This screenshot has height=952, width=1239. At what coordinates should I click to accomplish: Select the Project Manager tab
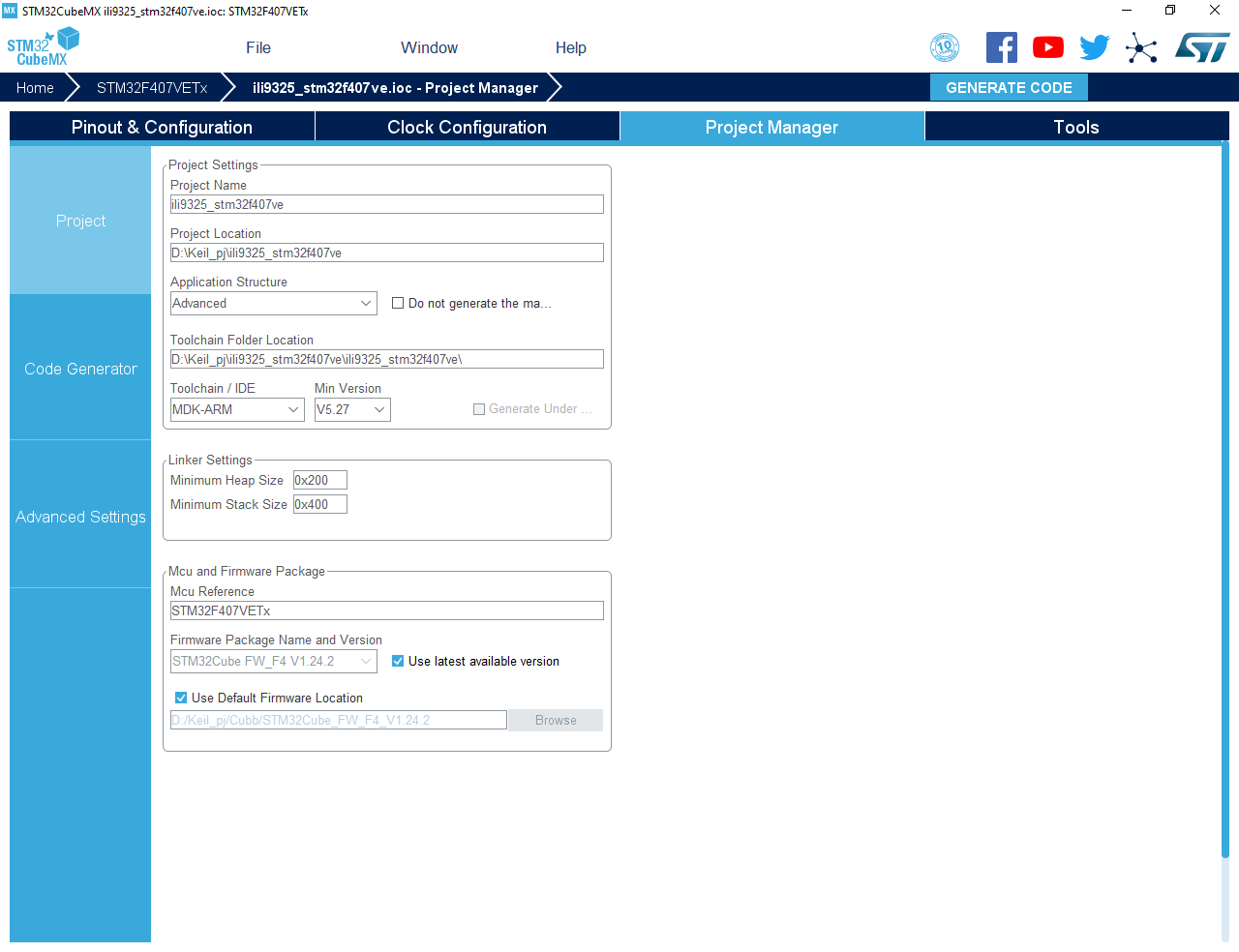(771, 127)
